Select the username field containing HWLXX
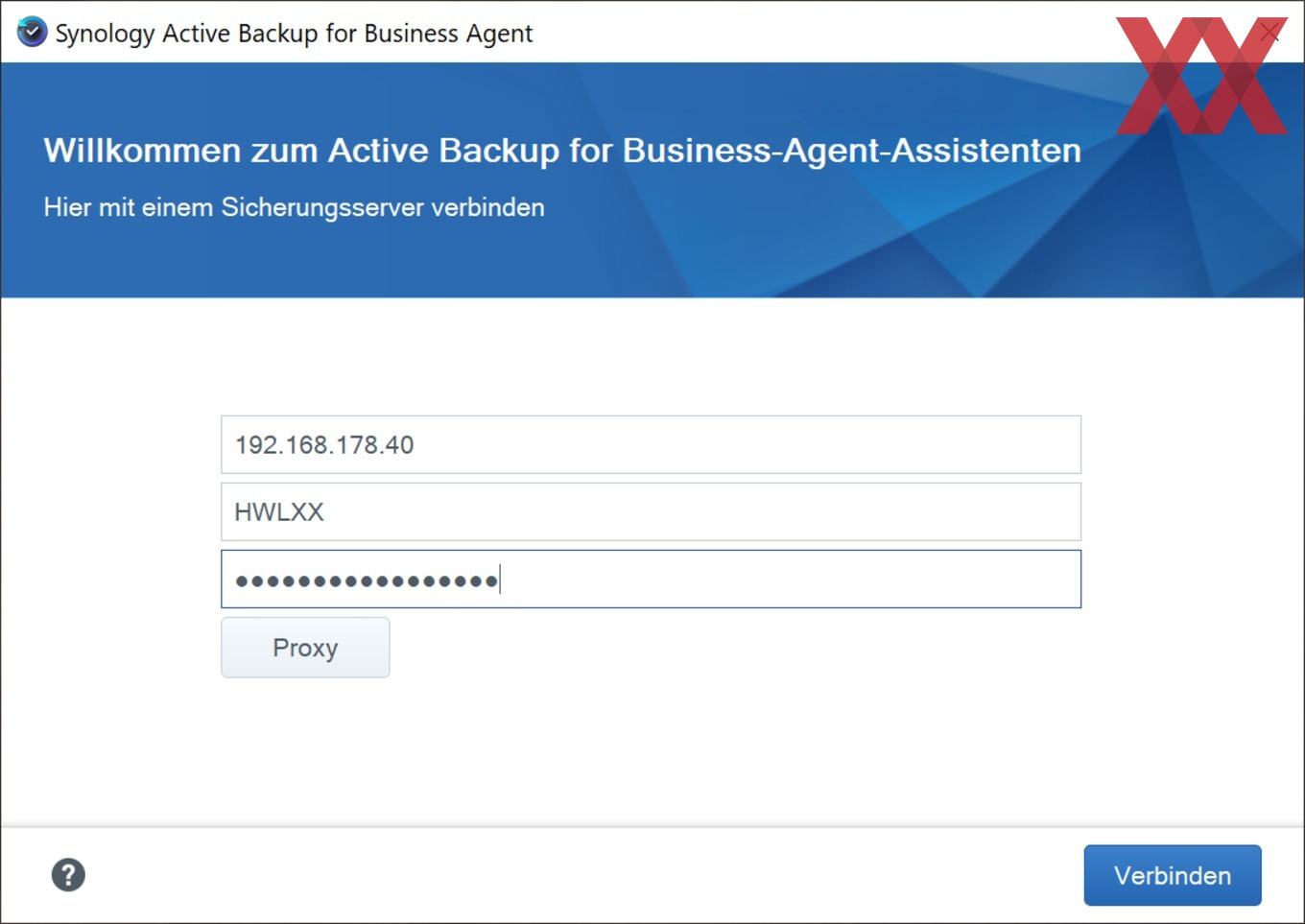Screen dimensions: 1305x924 coord(651,511)
